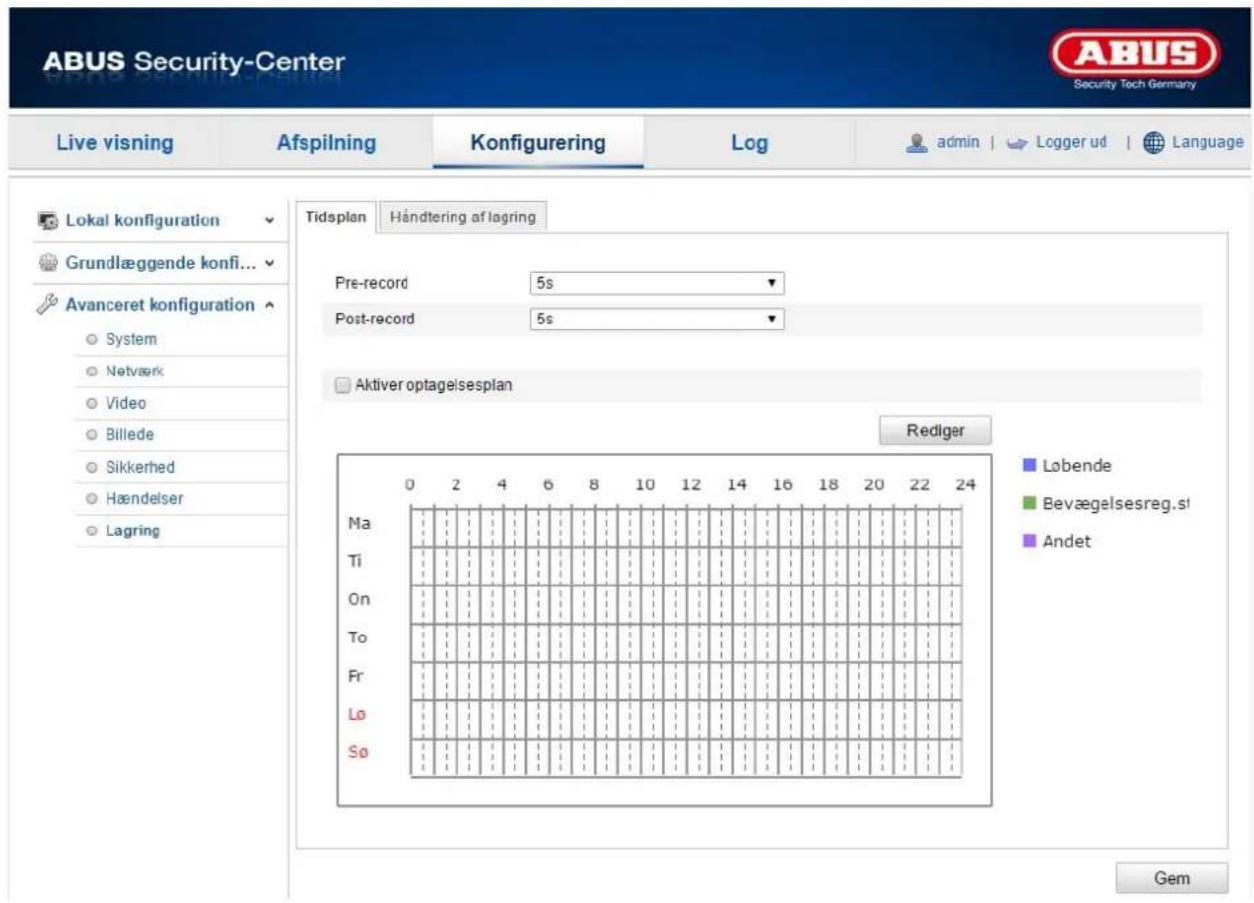This screenshot has width=1254, height=903.
Task: Select the Tidsplan tab
Action: click(337, 218)
